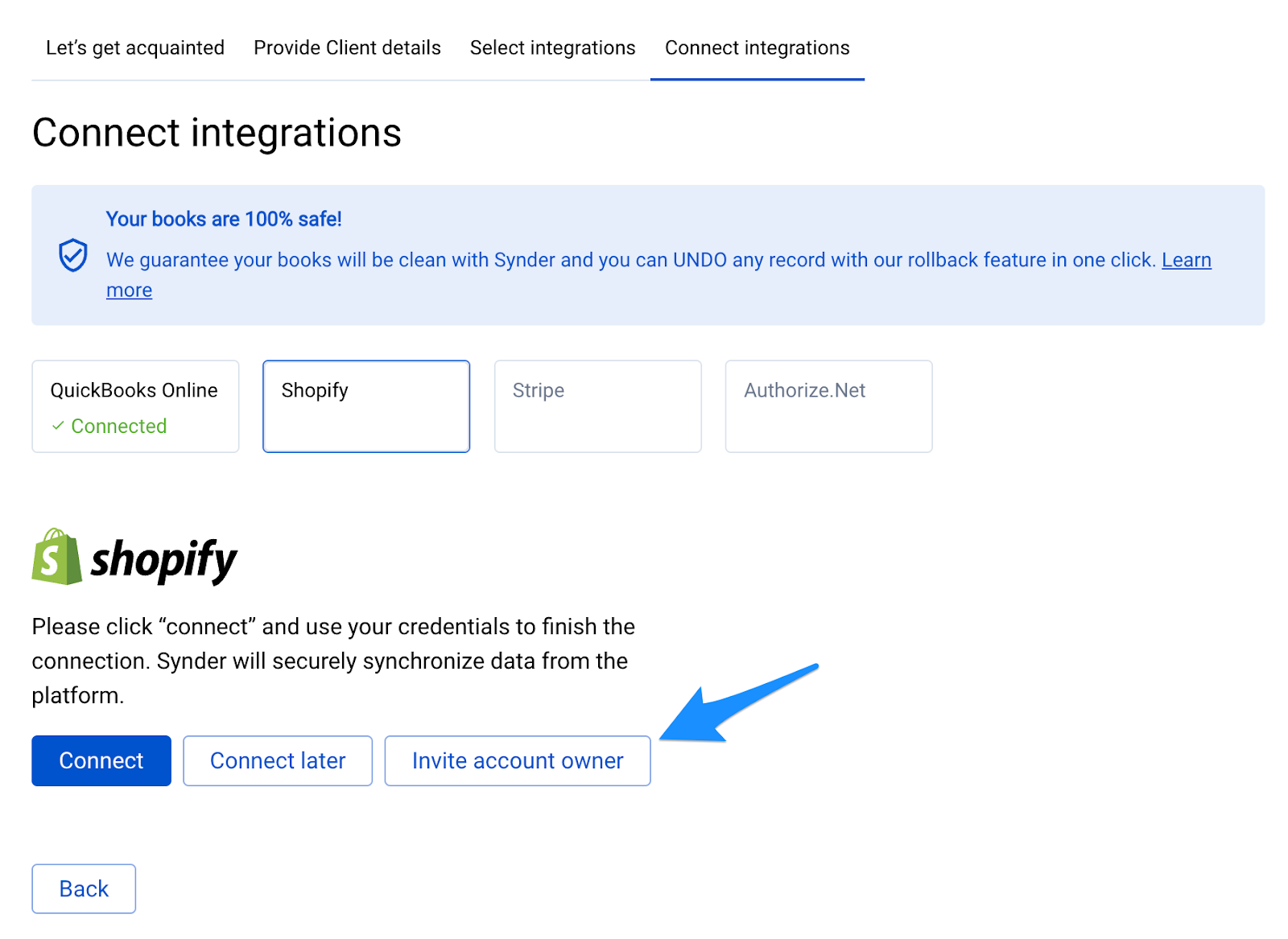Choose Connect later
This screenshot has width=1288, height=939.
(x=278, y=760)
